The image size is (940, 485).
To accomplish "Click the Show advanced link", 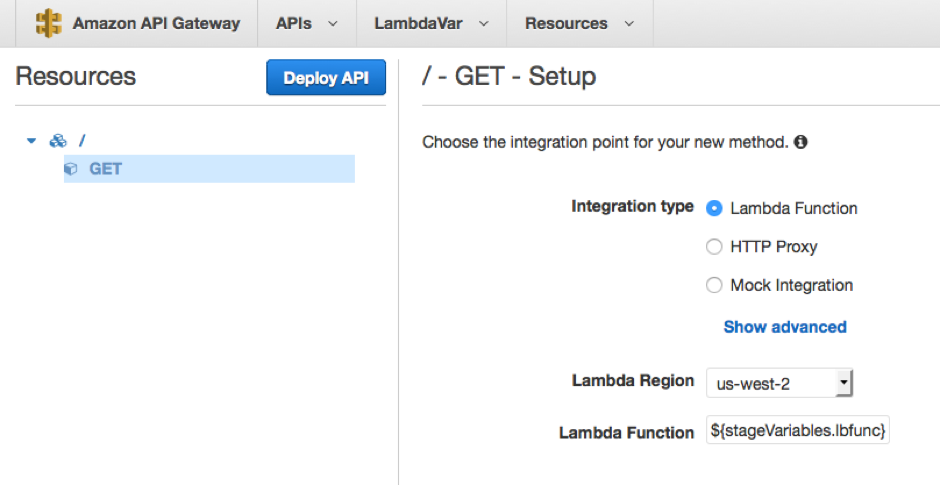I will 785,327.
